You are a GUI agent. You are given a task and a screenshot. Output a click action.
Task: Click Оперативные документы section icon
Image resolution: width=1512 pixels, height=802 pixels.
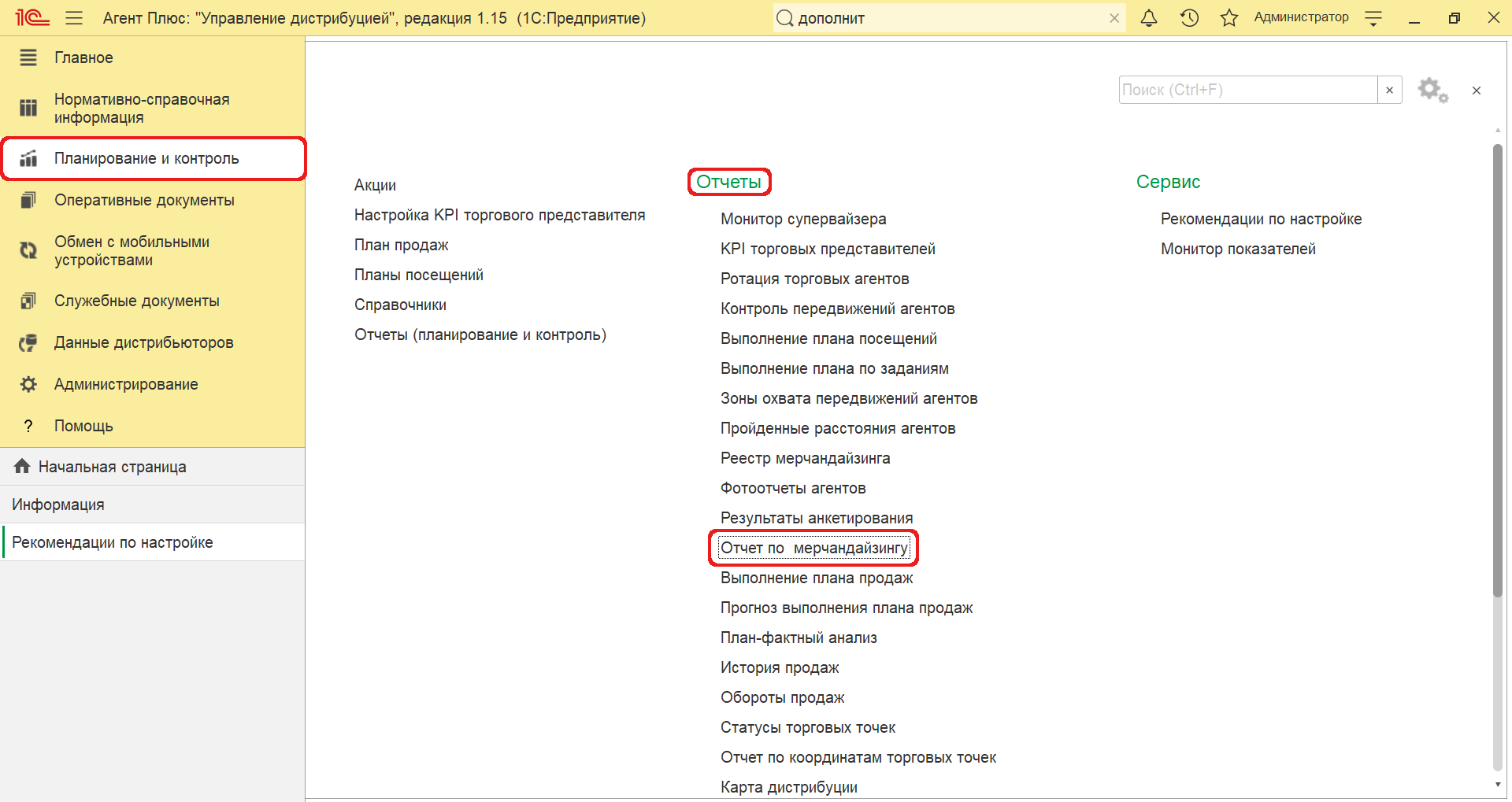[28, 200]
